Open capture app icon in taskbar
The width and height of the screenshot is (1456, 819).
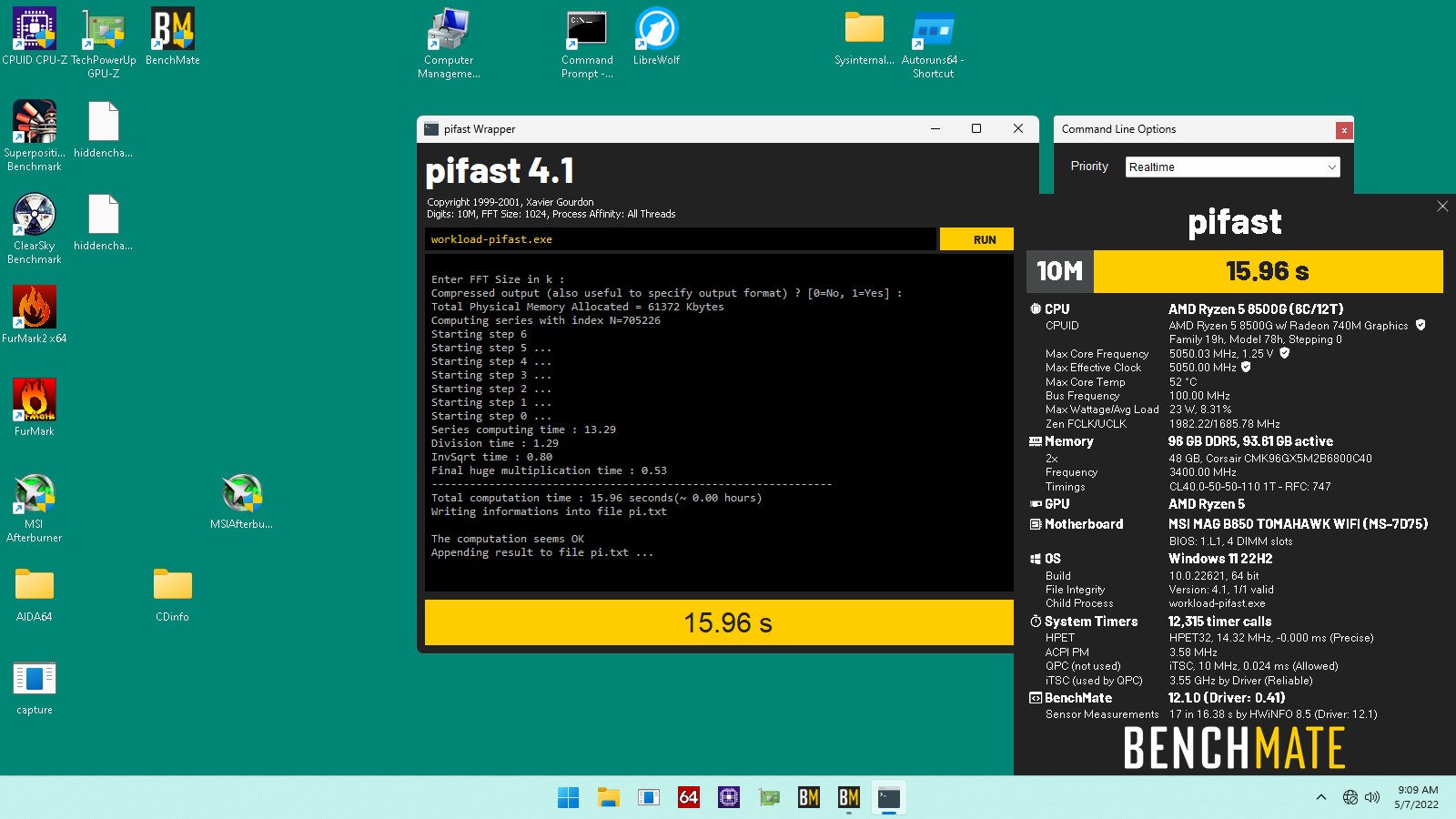point(649,797)
